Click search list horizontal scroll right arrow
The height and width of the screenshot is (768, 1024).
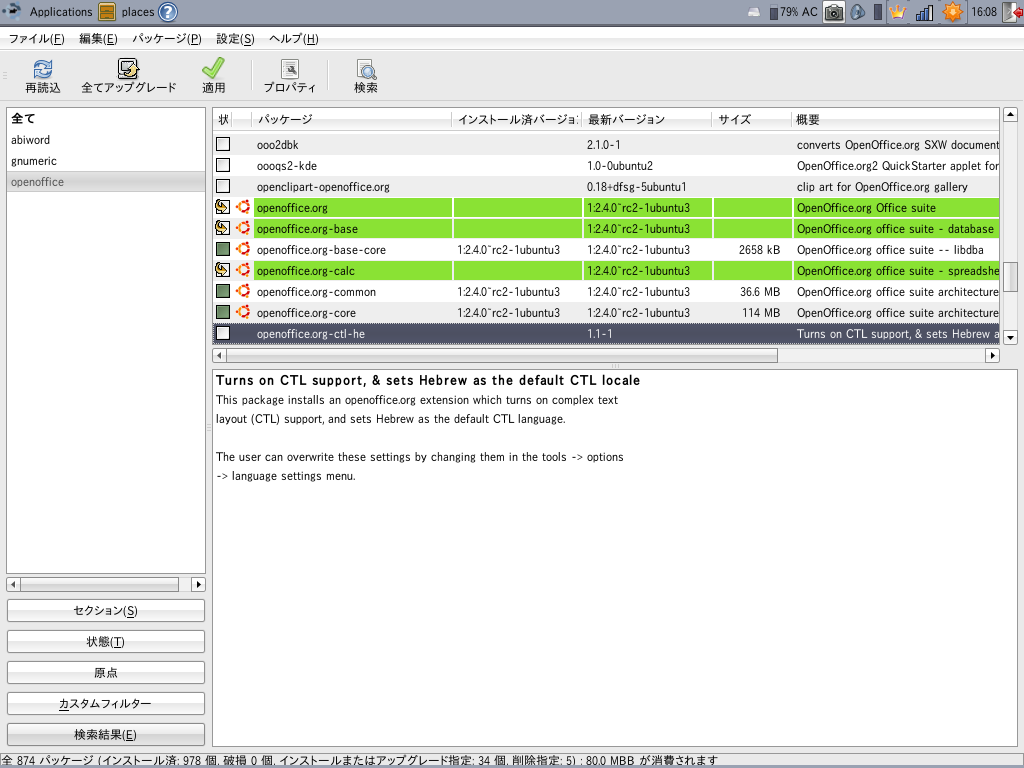click(198, 584)
